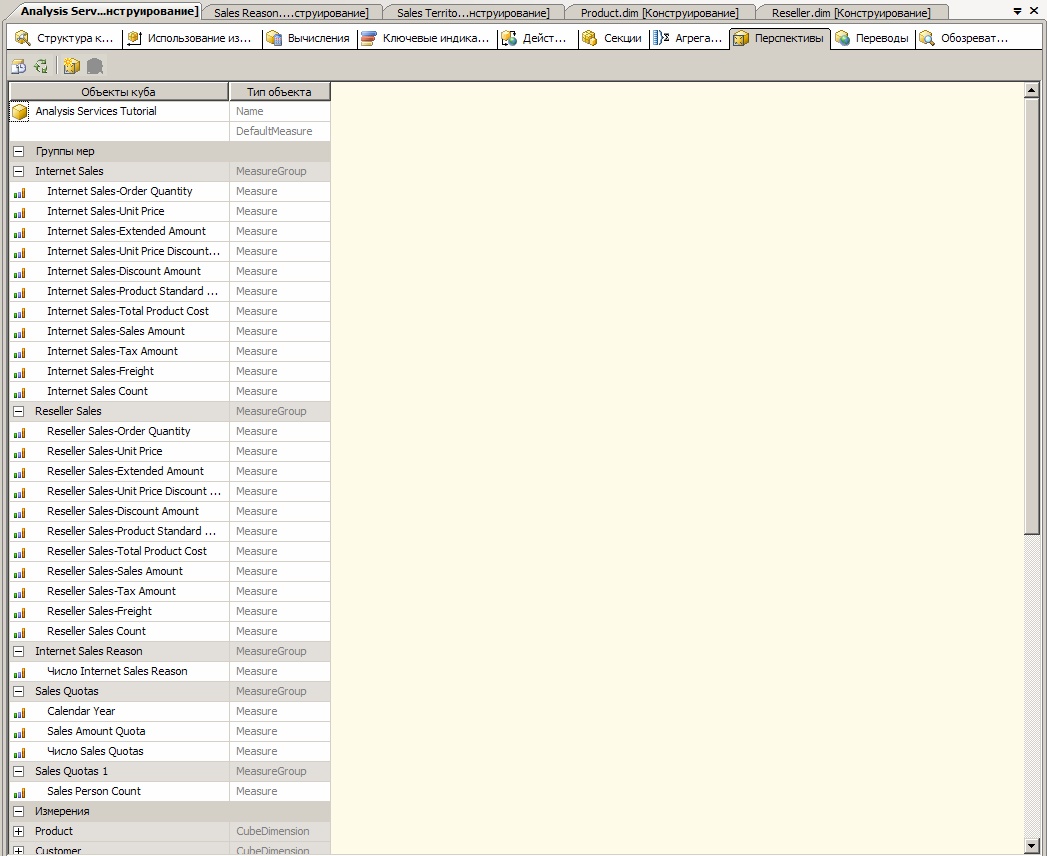Click the measure icon for Sales Amount Quota
The image size is (1047, 856).
tap(20, 733)
